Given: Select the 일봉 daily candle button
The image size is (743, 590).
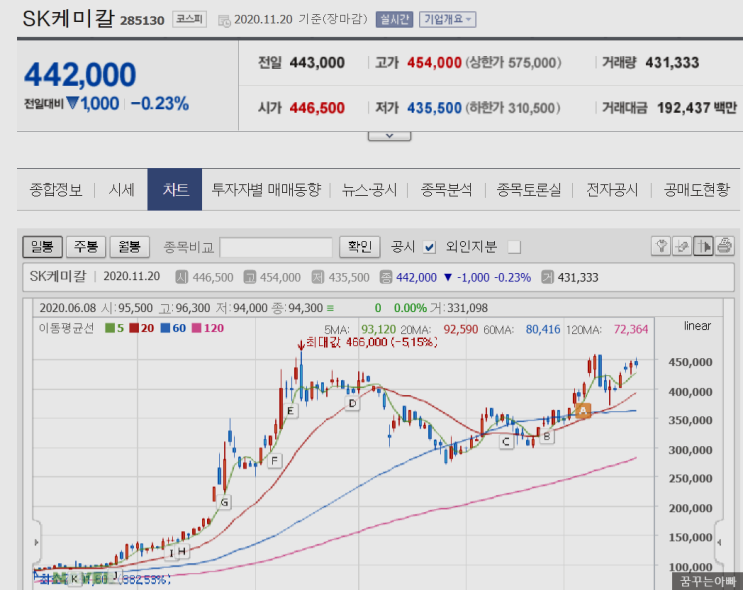Looking at the screenshot, I should click(43, 247).
